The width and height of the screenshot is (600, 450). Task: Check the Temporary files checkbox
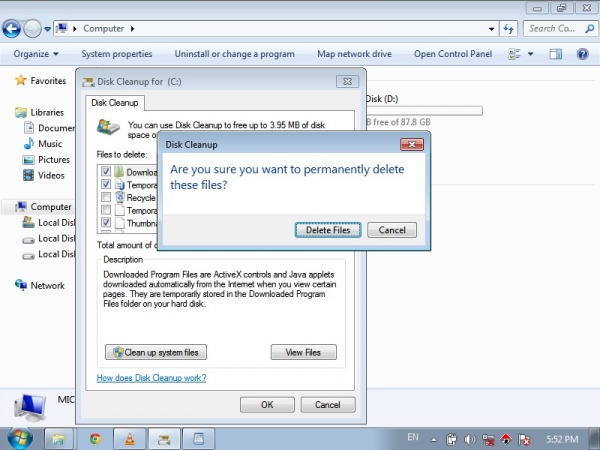106,210
